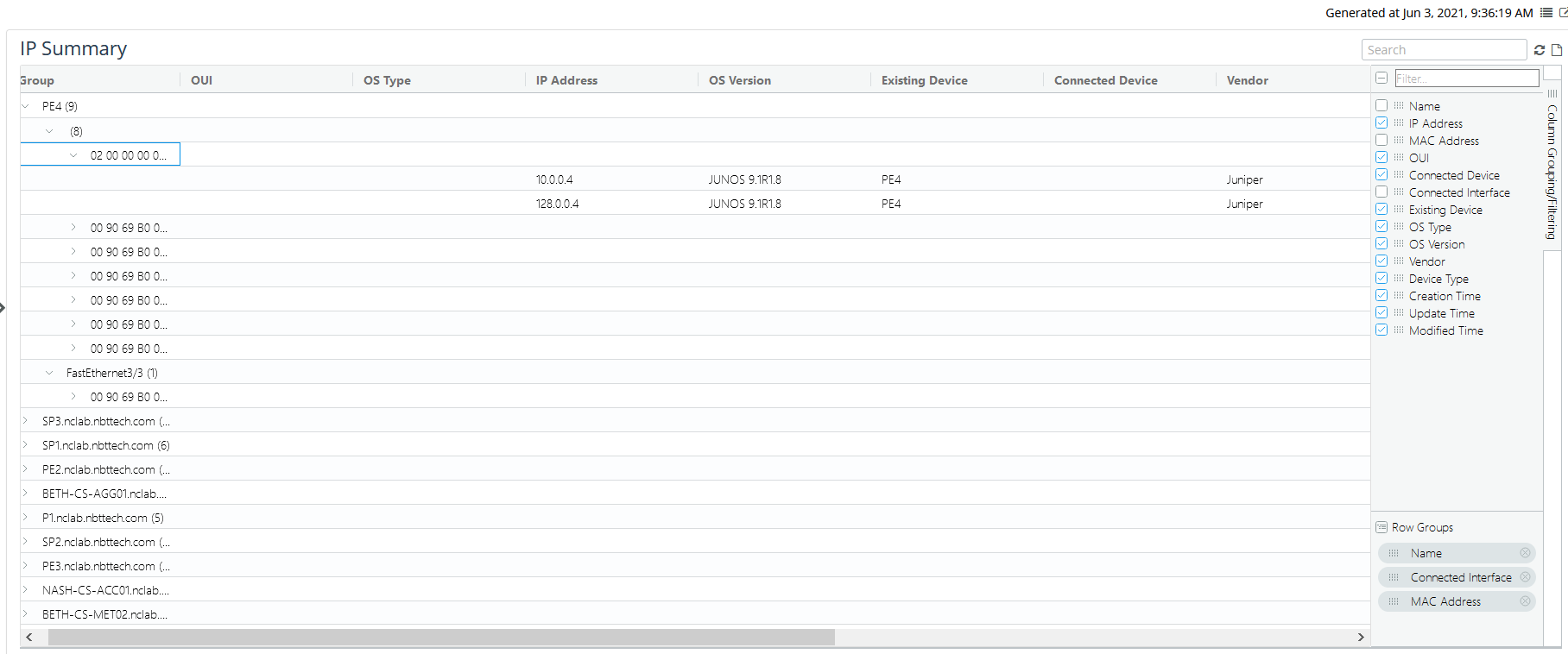Screen dimensions: 1568x654
Task: Sort by the Vendor column header
Action: [1247, 80]
